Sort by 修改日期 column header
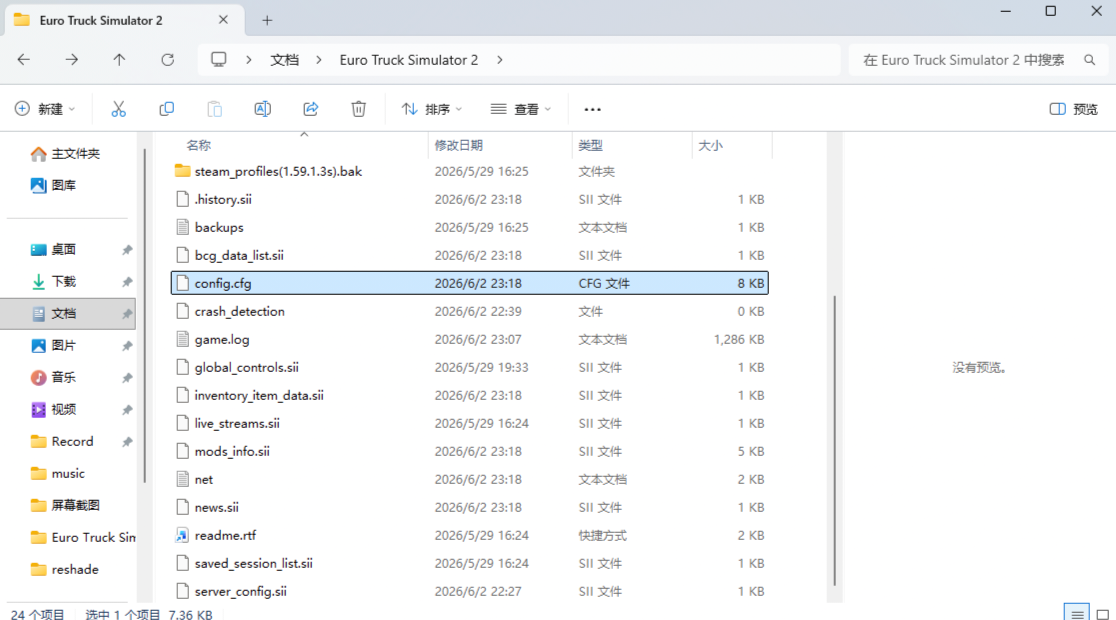The image size is (1116, 620). click(459, 145)
